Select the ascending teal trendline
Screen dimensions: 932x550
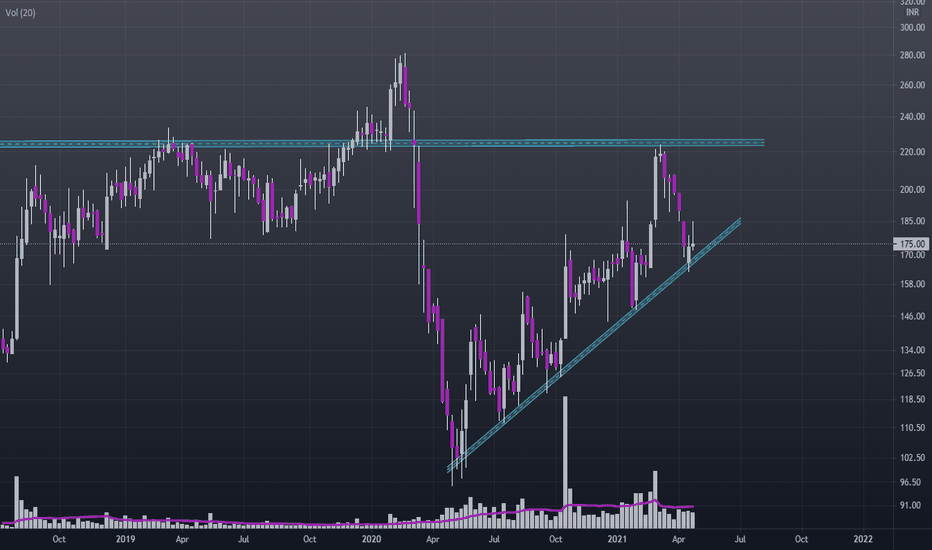tap(594, 345)
